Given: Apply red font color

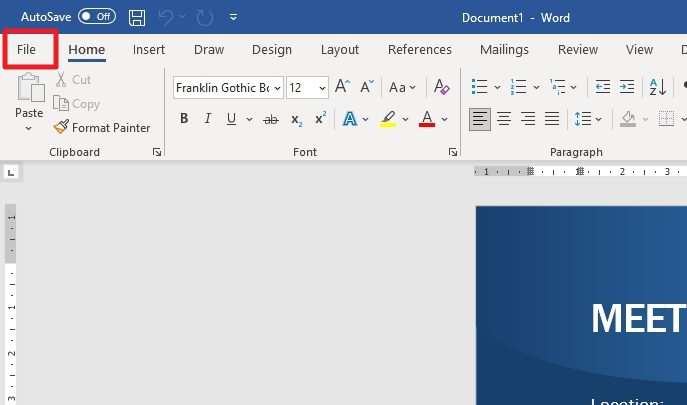Looking at the screenshot, I should [x=427, y=119].
